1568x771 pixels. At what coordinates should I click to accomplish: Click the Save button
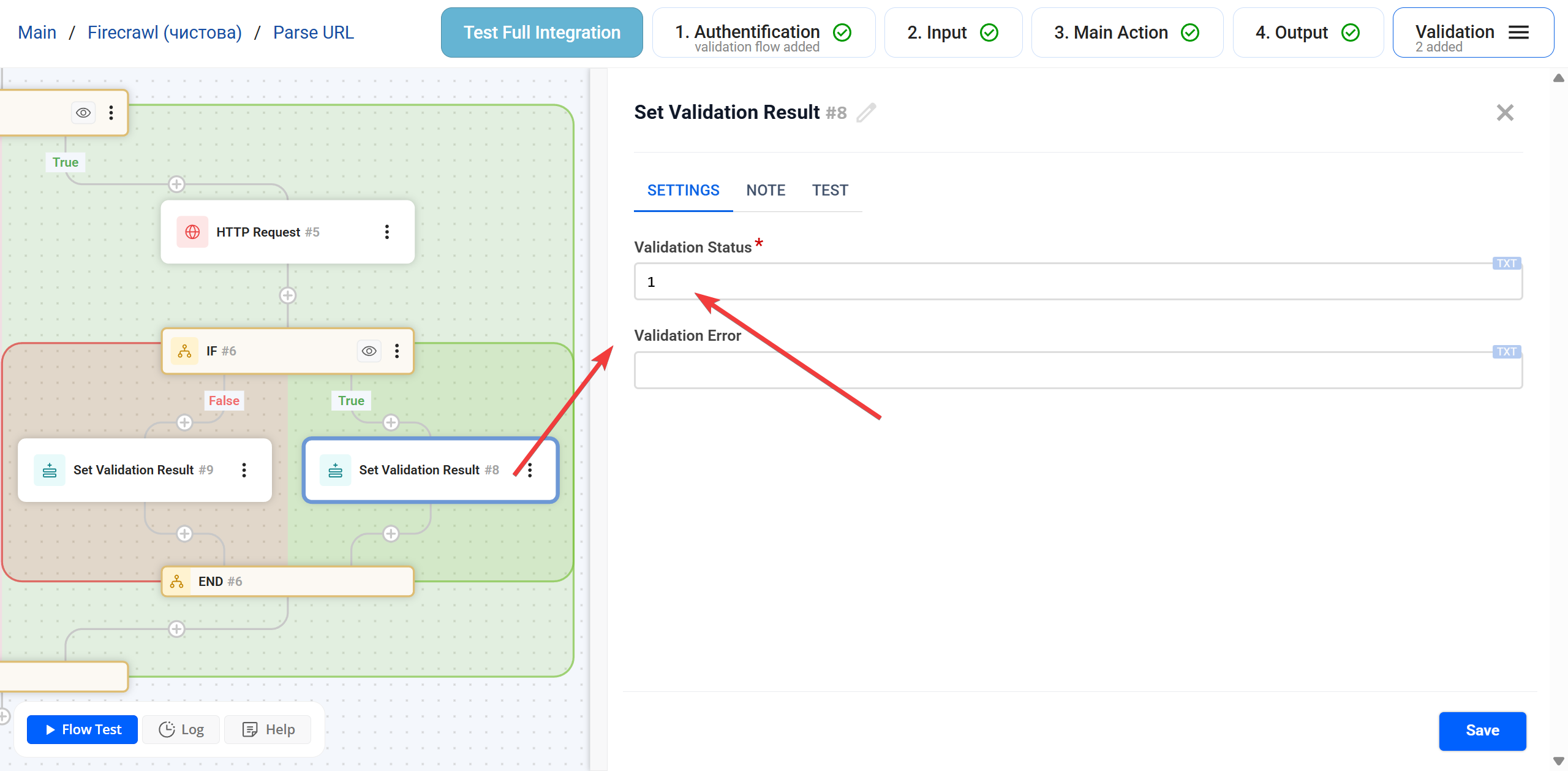click(1482, 731)
